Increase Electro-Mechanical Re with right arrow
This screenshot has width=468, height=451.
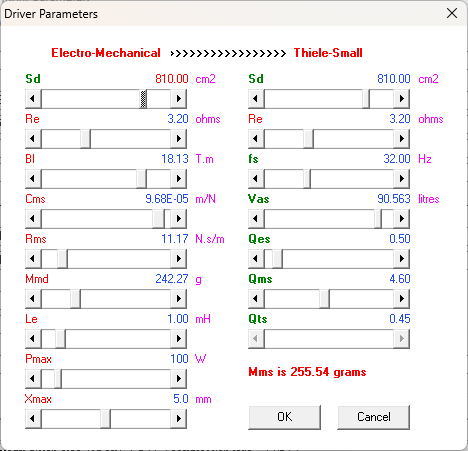[x=179, y=139]
